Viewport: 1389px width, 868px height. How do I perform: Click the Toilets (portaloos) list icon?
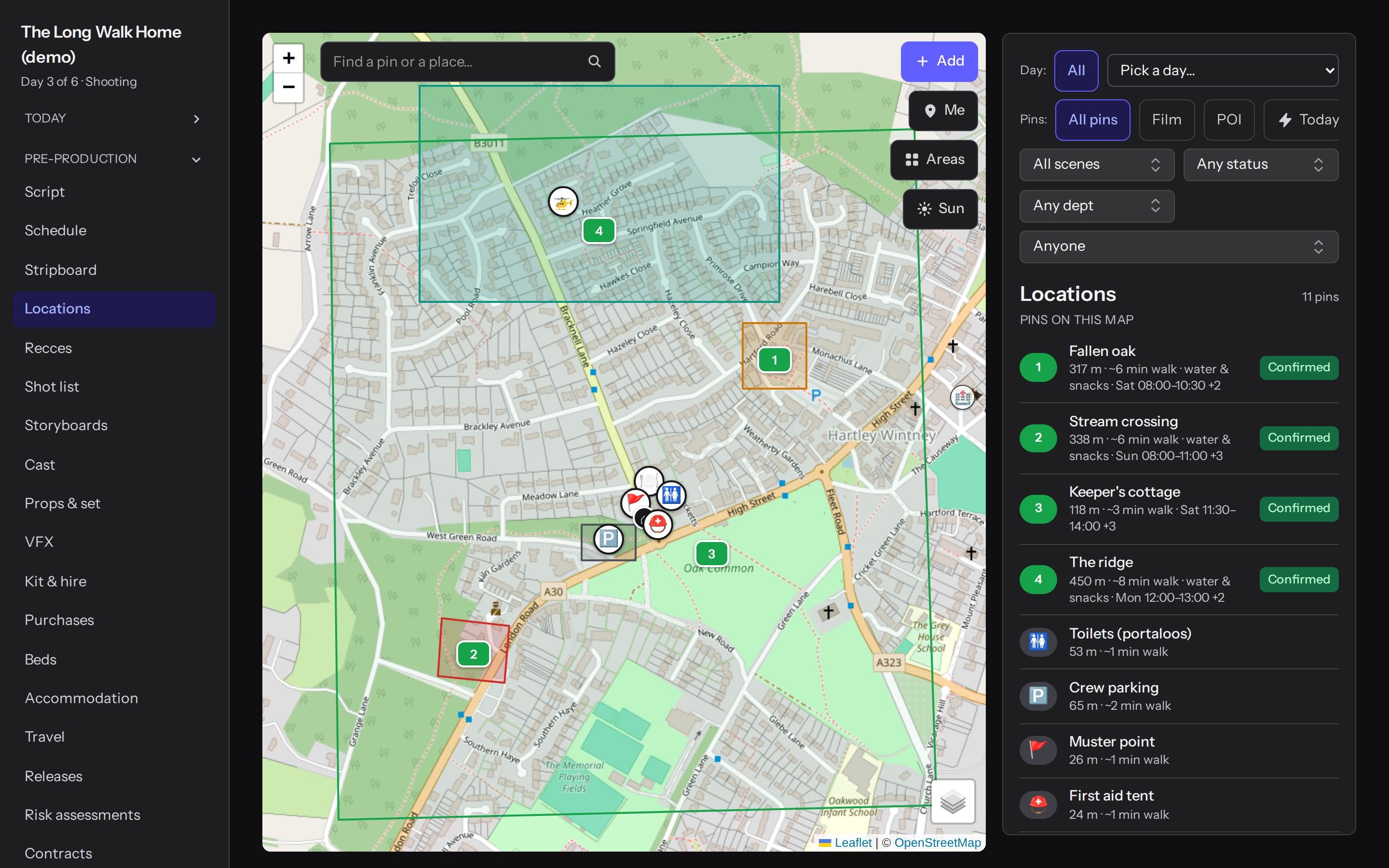(1038, 641)
